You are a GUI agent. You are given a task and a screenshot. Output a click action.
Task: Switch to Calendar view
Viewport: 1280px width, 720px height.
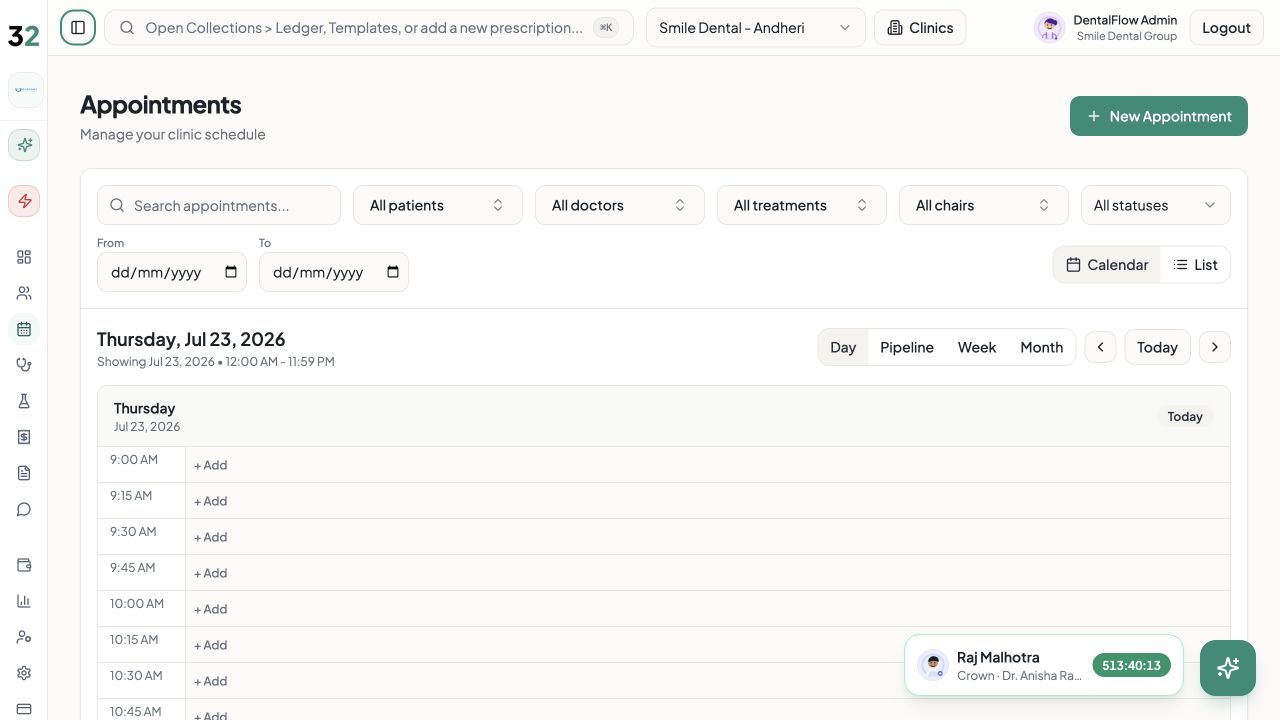pos(1107,265)
